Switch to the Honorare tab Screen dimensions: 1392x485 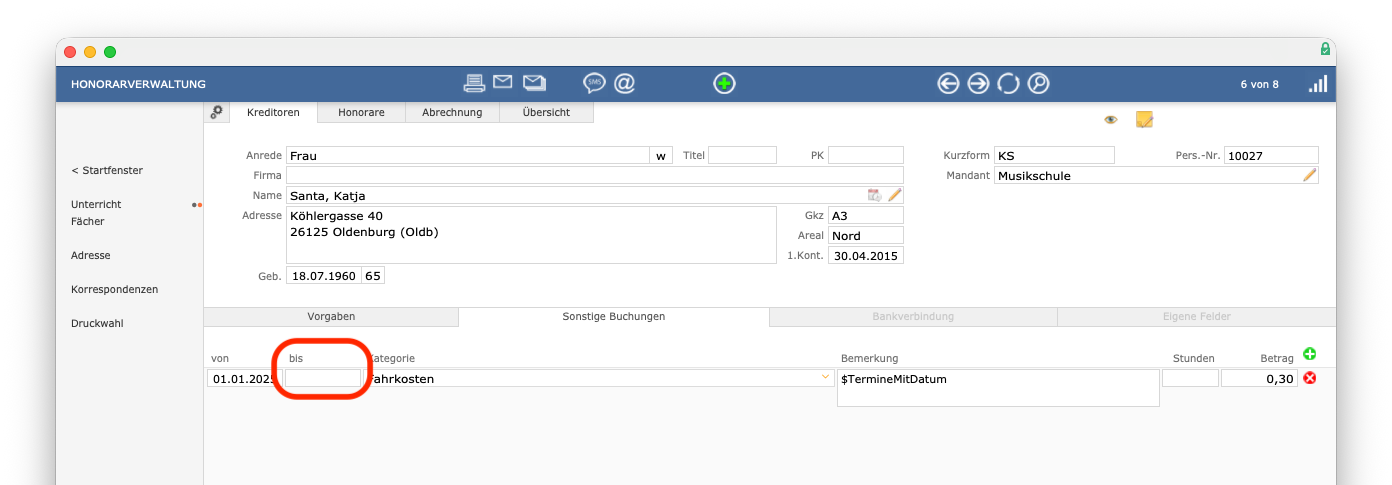coord(361,113)
